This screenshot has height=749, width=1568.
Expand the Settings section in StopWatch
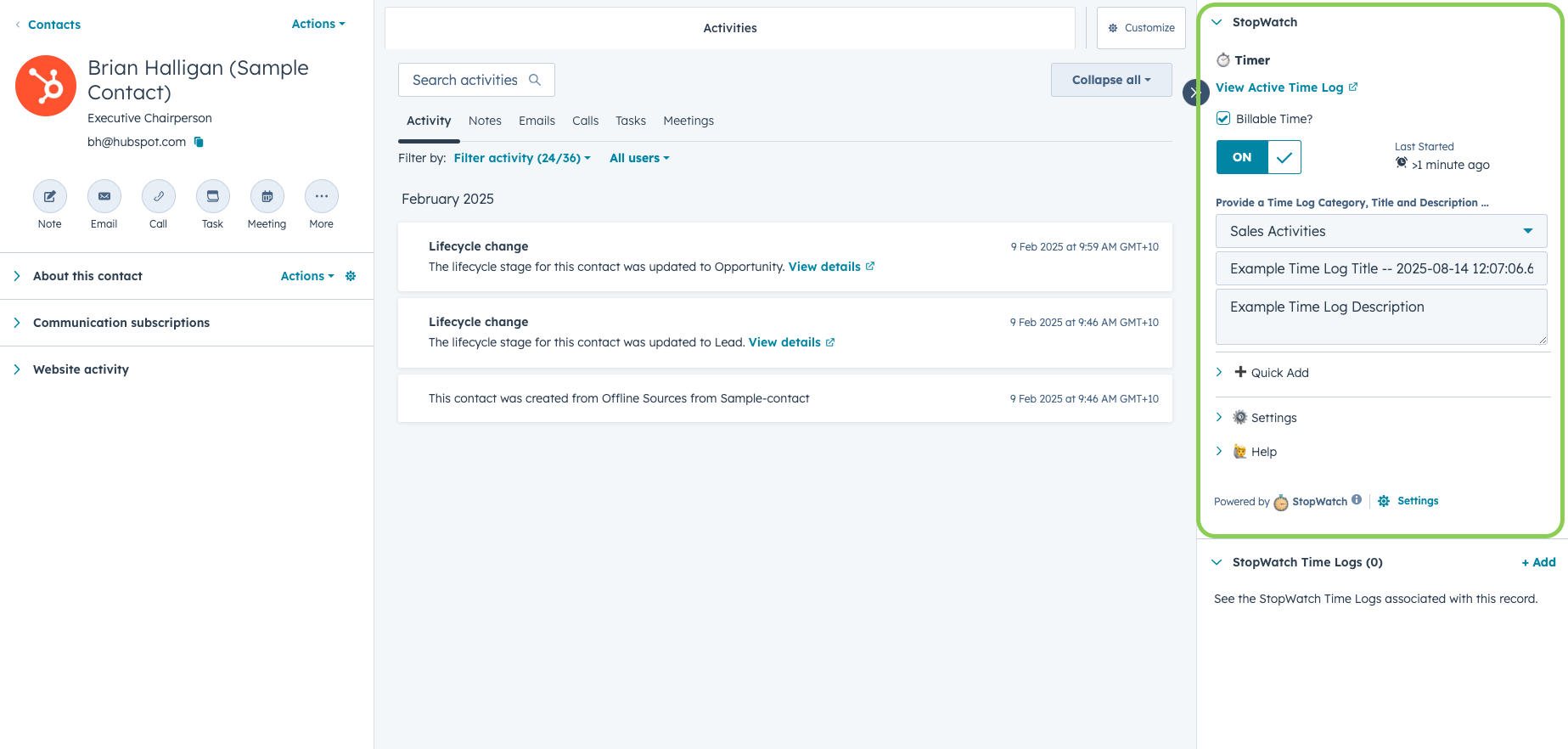coord(1219,417)
